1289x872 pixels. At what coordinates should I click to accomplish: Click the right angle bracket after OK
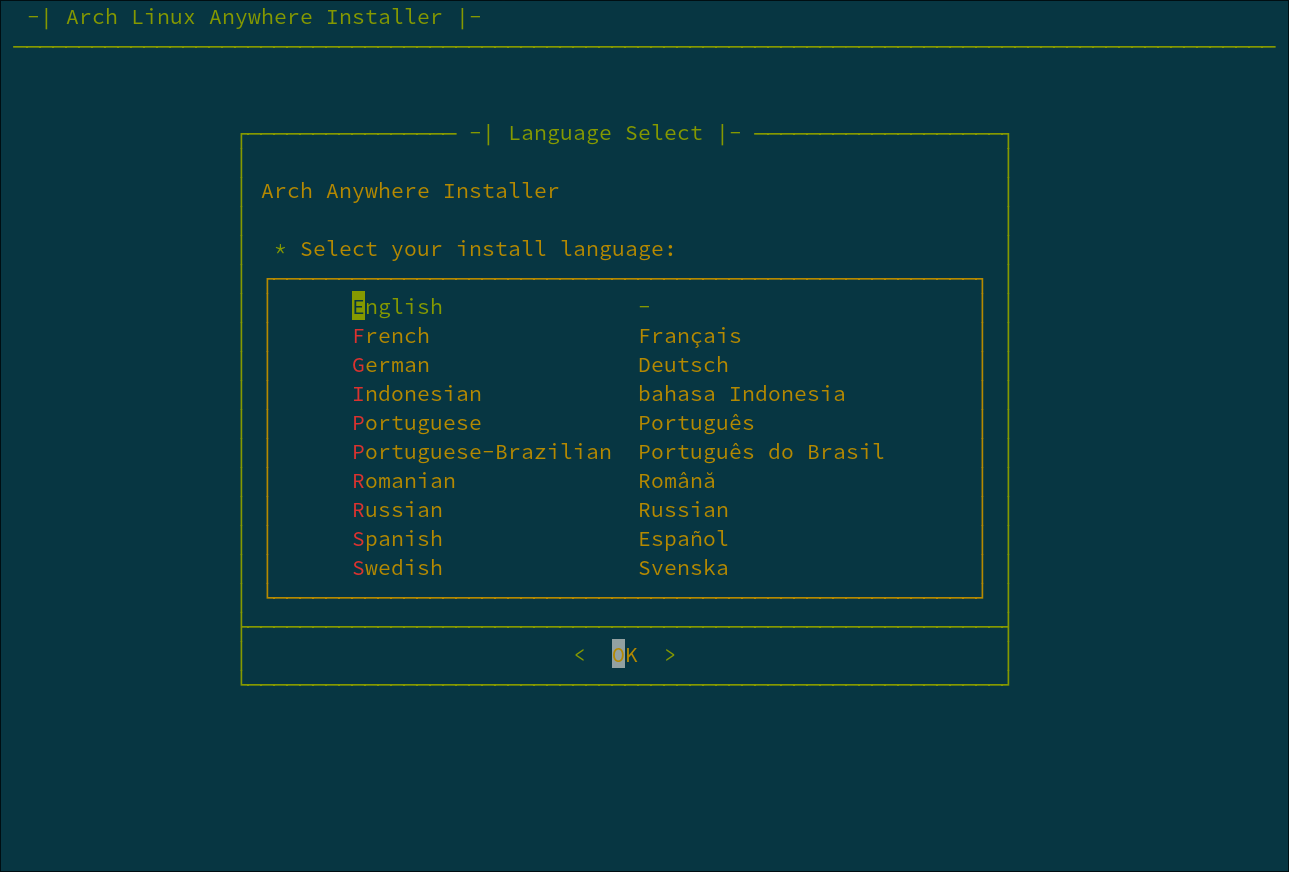tap(670, 654)
